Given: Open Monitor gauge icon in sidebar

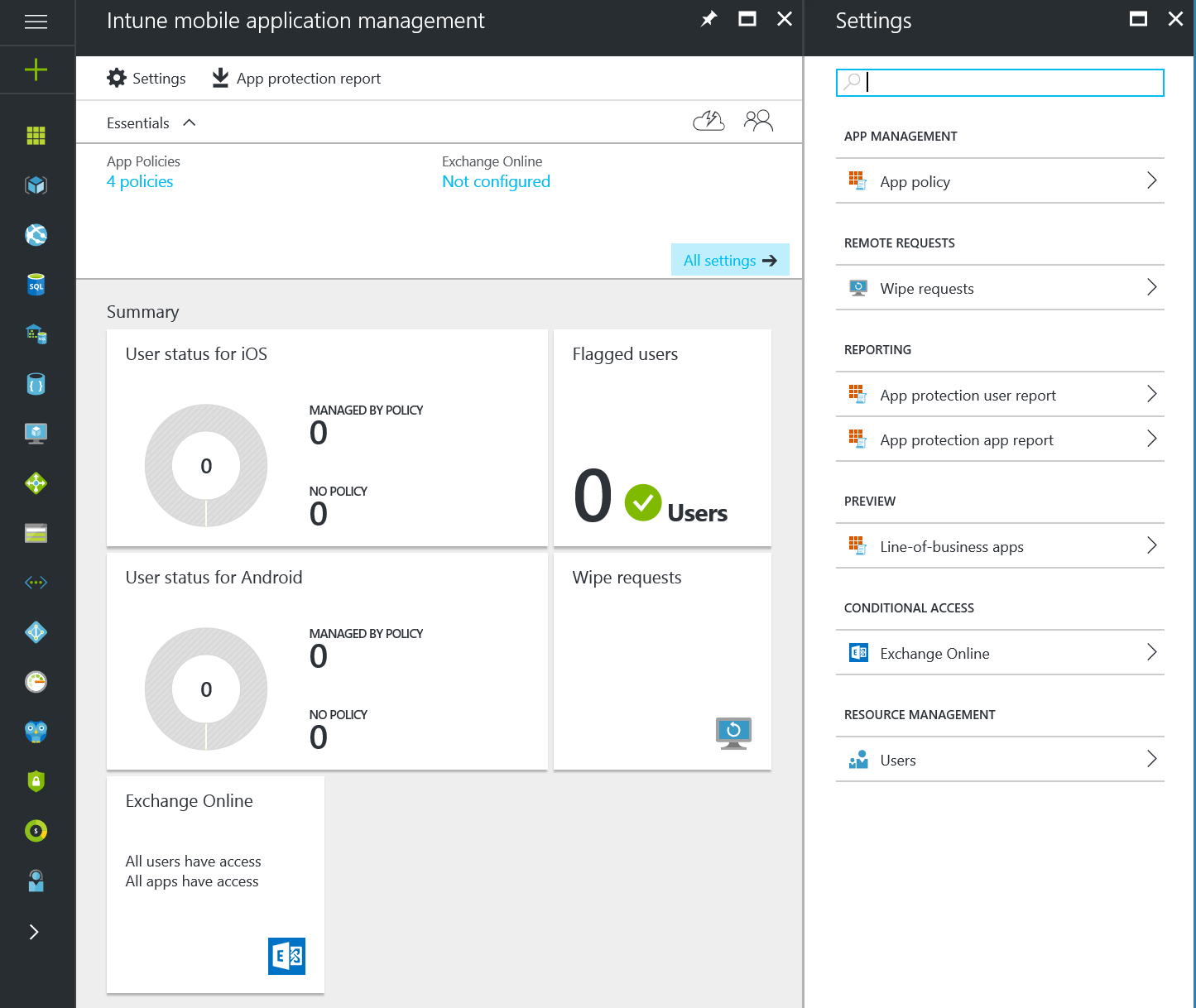Looking at the screenshot, I should point(36,682).
